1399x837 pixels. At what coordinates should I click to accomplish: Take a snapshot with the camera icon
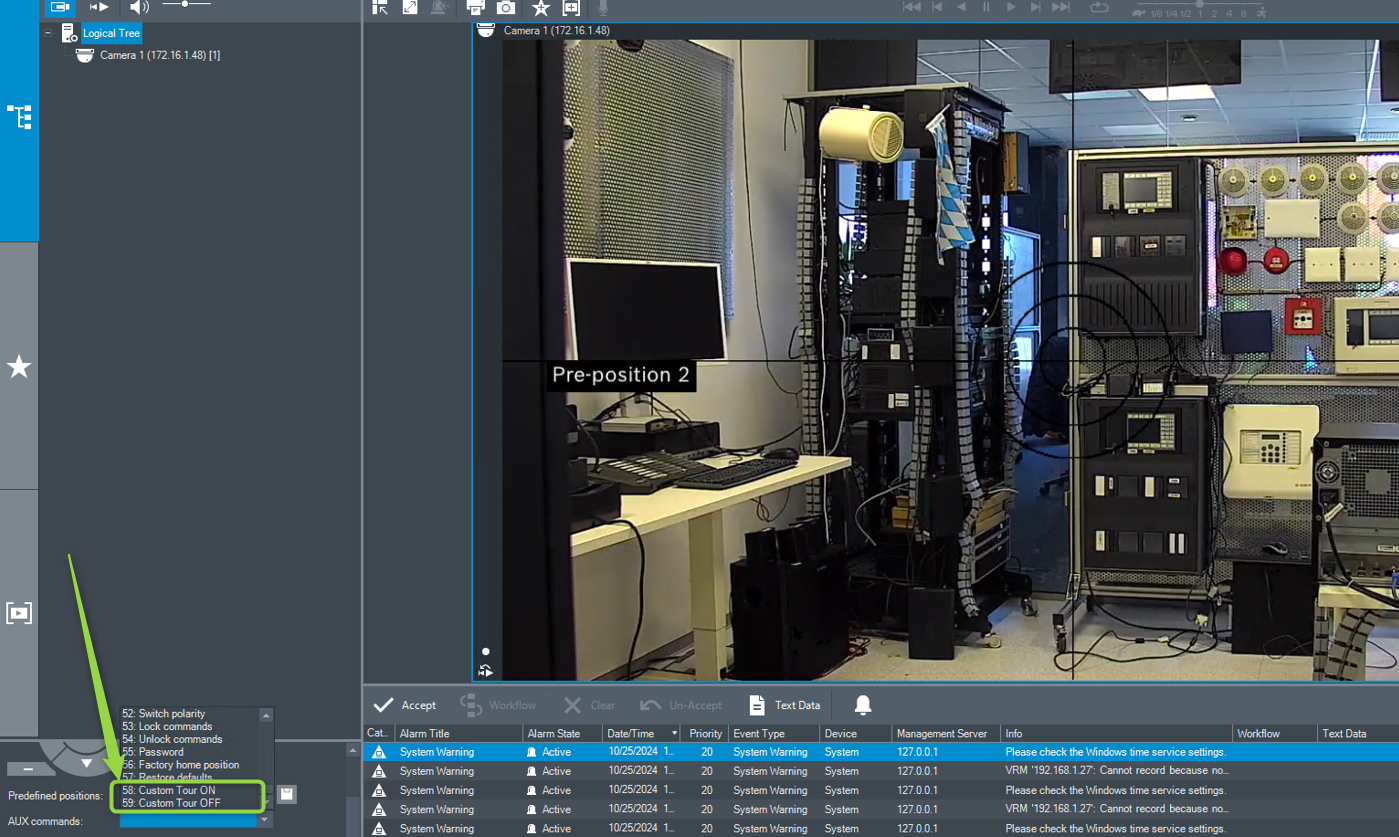507,8
